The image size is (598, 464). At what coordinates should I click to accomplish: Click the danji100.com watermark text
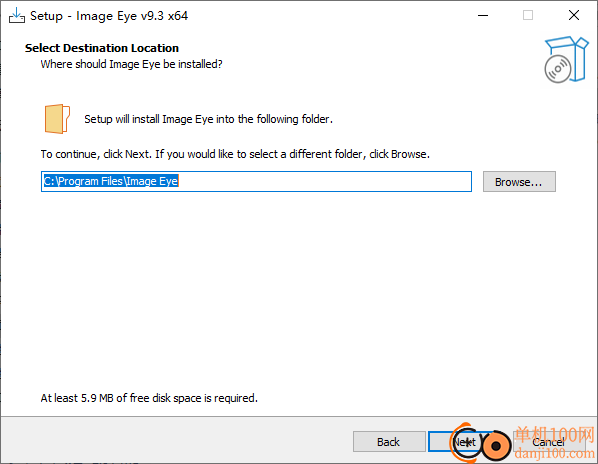click(x=555, y=453)
